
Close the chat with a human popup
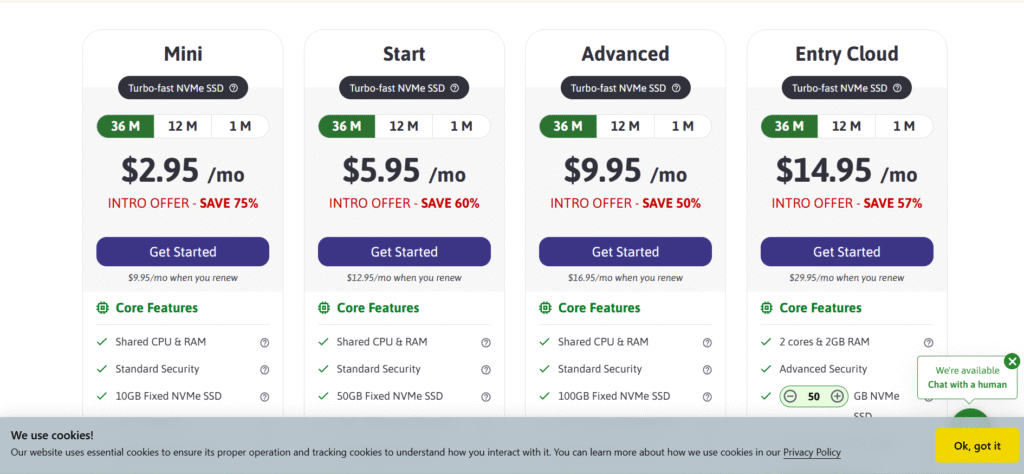[x=1012, y=361]
